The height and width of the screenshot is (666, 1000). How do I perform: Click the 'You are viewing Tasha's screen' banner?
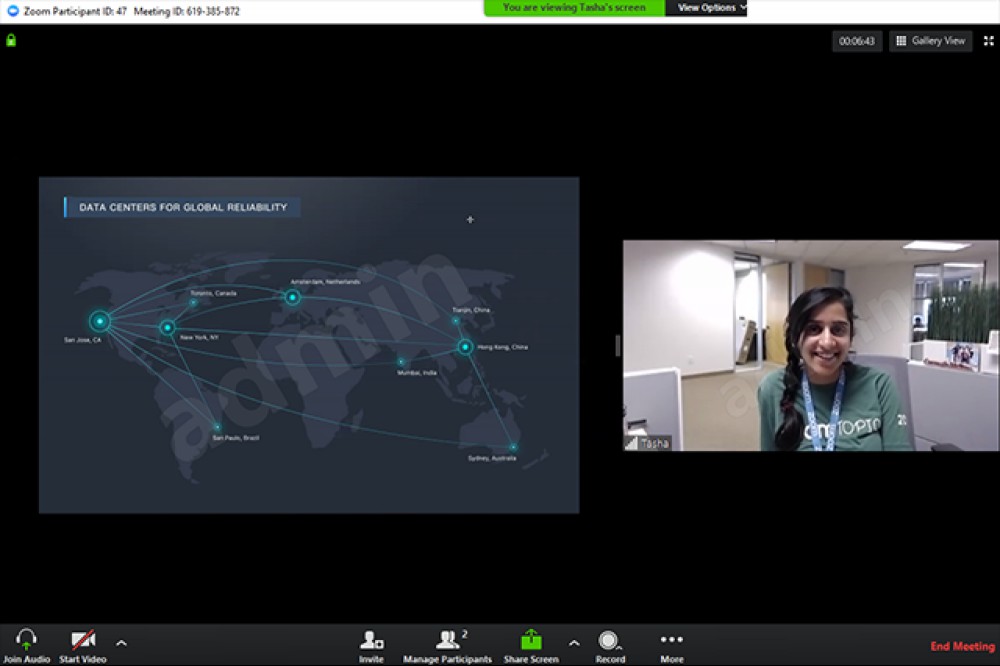tap(574, 8)
